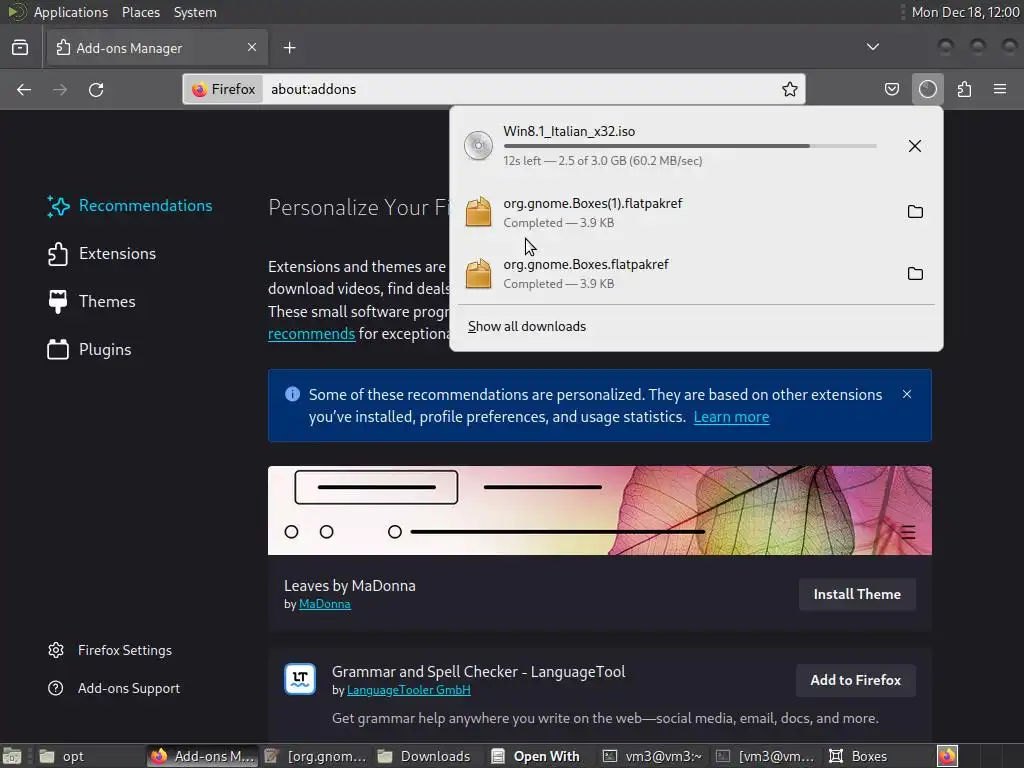Screen dimensions: 1024x768
Task: Open Firefox View icon beside the tab strip
Action: 20,48
